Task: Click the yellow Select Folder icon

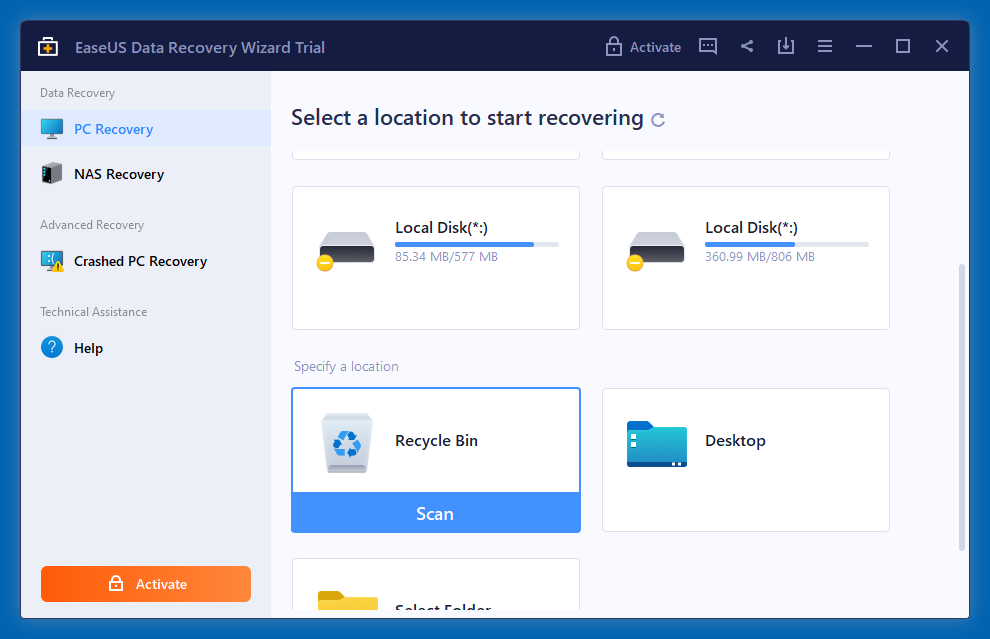Action: 348,600
